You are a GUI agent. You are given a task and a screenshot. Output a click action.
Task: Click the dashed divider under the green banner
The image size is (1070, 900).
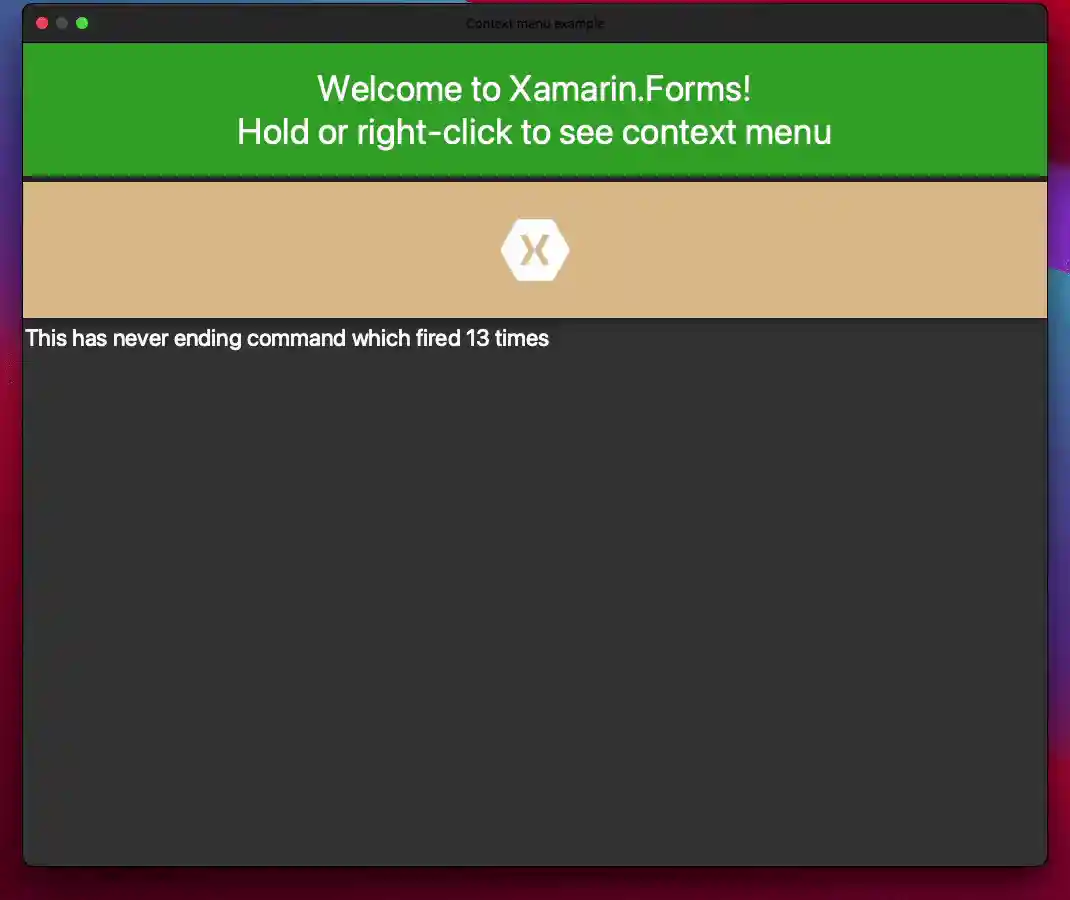[535, 177]
